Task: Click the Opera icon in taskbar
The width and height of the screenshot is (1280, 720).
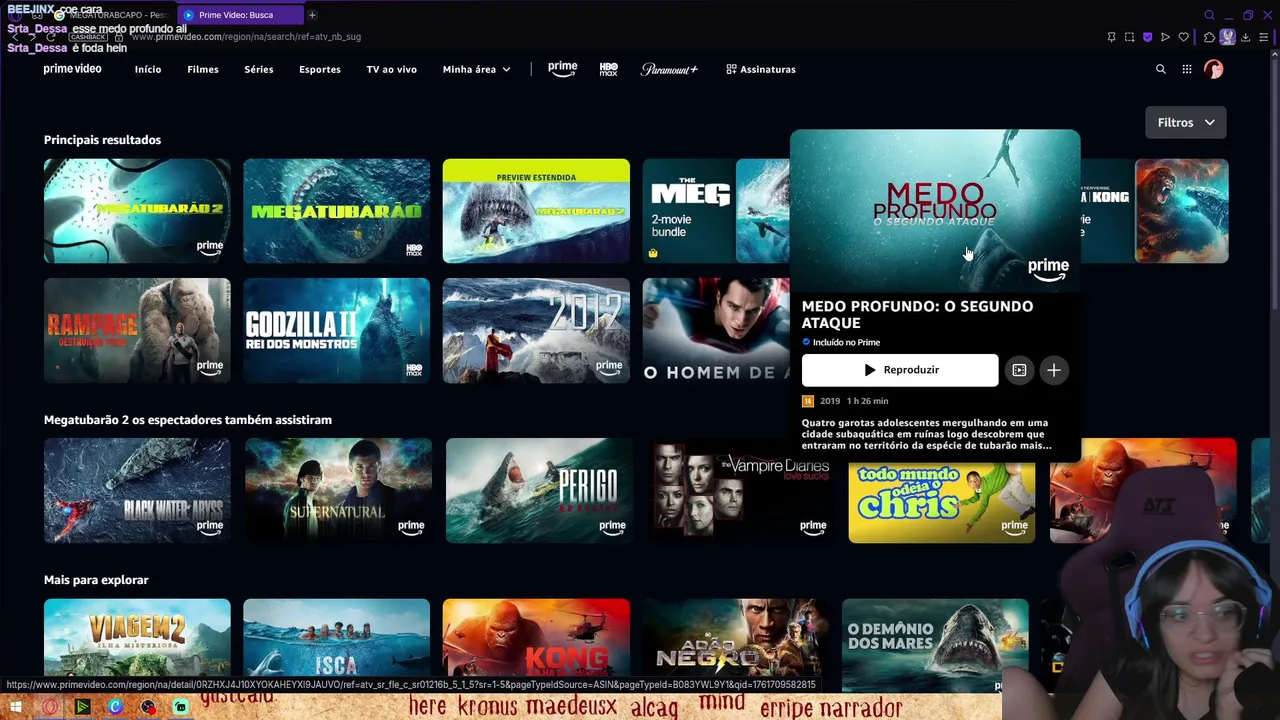Action: 50,707
